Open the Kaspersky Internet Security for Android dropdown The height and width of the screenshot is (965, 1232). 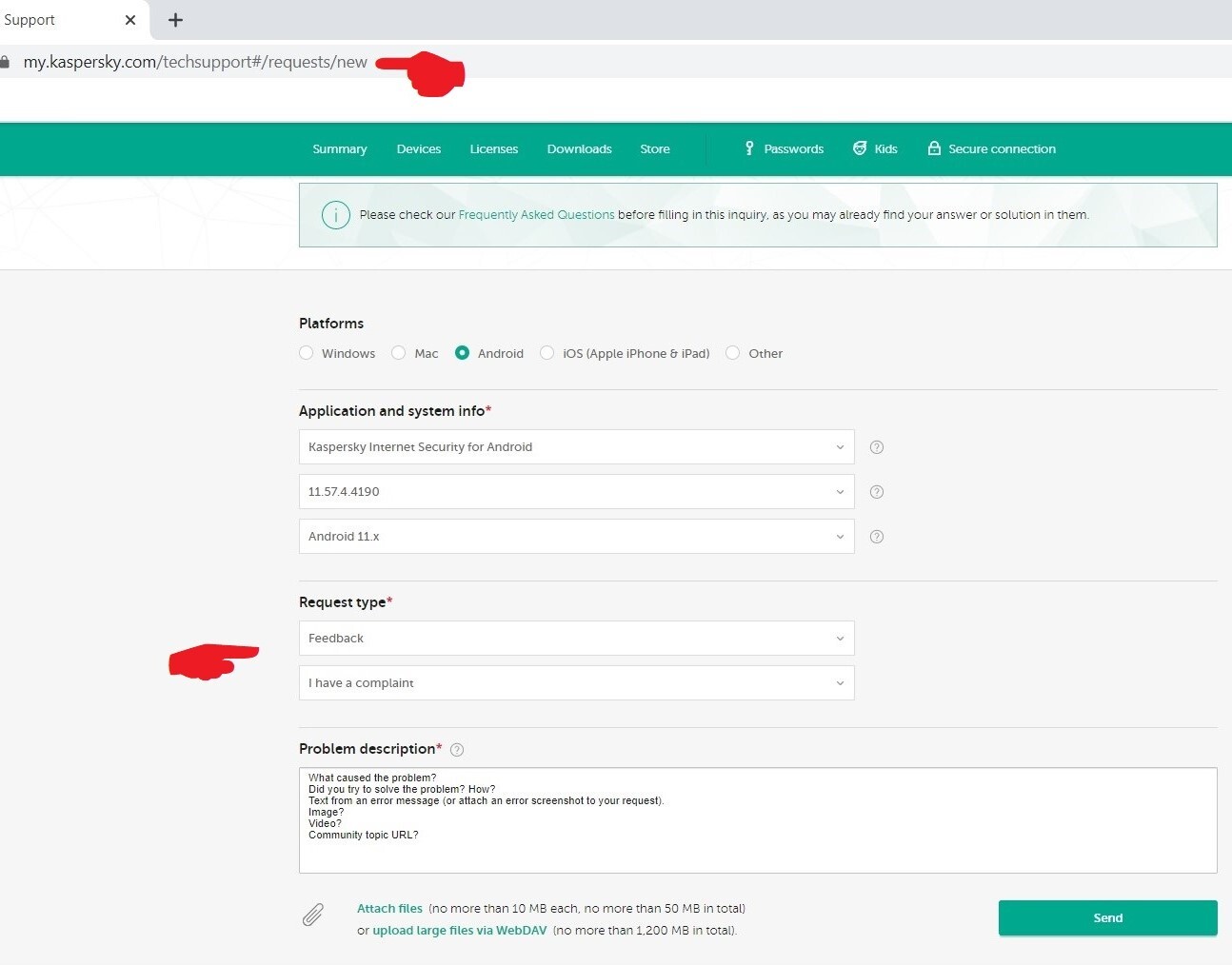tap(577, 447)
